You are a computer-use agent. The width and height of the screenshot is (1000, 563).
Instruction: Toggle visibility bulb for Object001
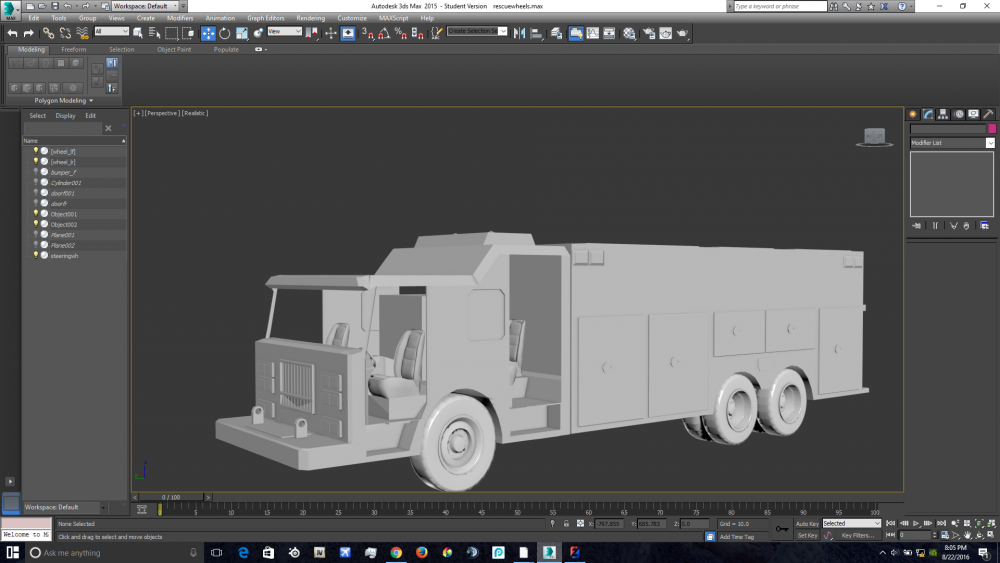(36, 214)
